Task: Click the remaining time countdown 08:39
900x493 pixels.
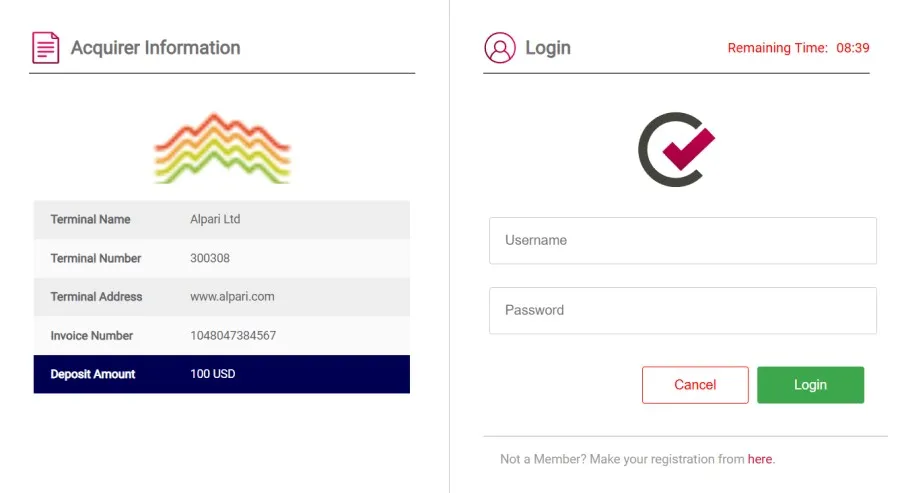Action: point(852,48)
